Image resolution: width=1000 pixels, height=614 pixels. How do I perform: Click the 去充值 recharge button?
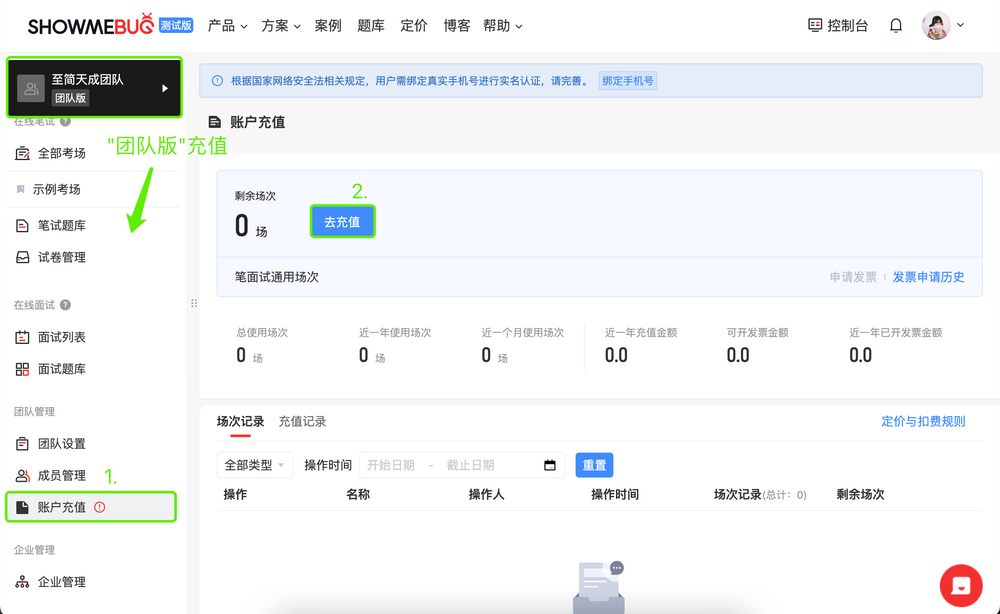tap(342, 221)
